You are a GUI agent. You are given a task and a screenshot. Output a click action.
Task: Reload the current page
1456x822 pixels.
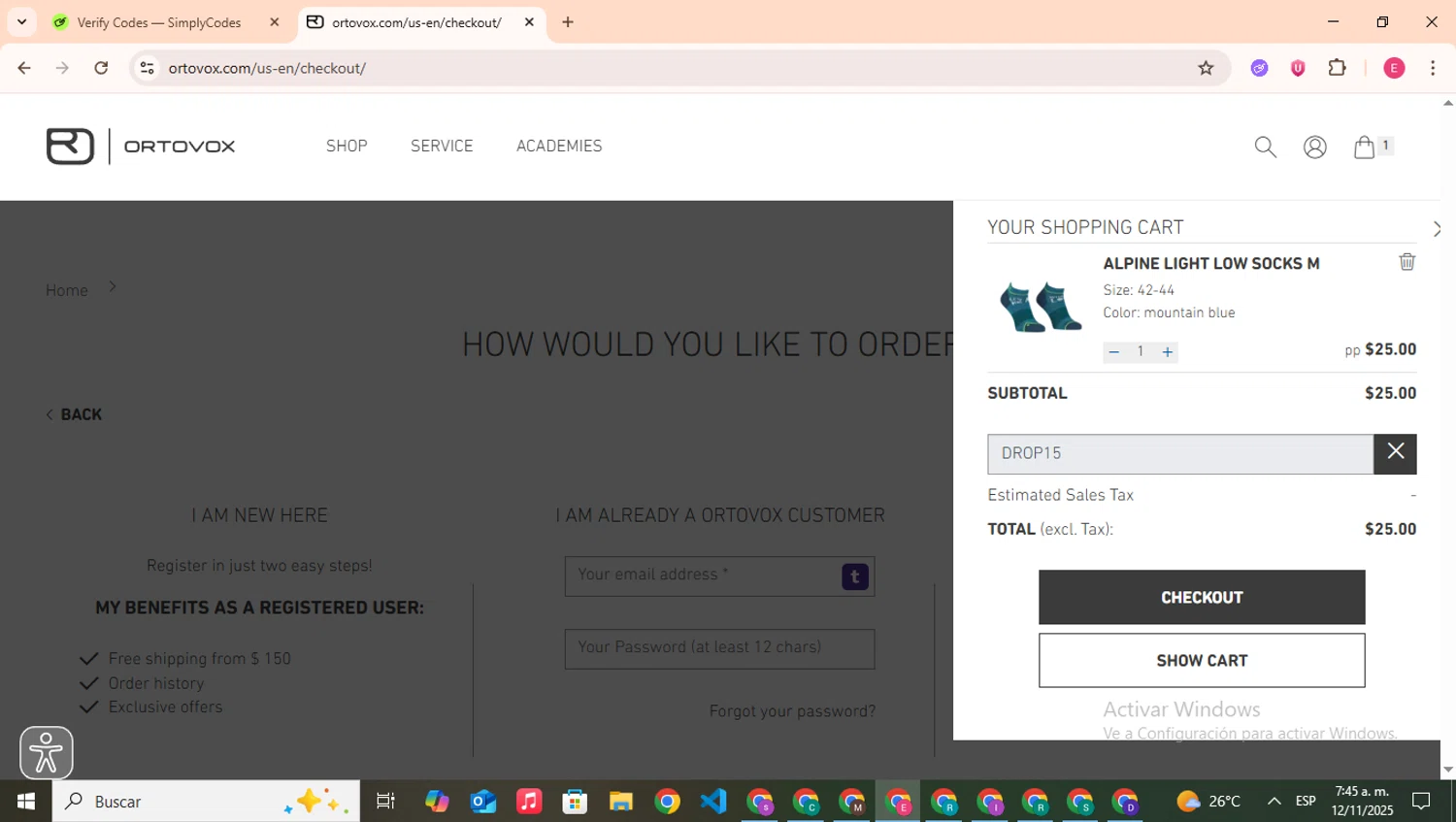pyautogui.click(x=101, y=68)
